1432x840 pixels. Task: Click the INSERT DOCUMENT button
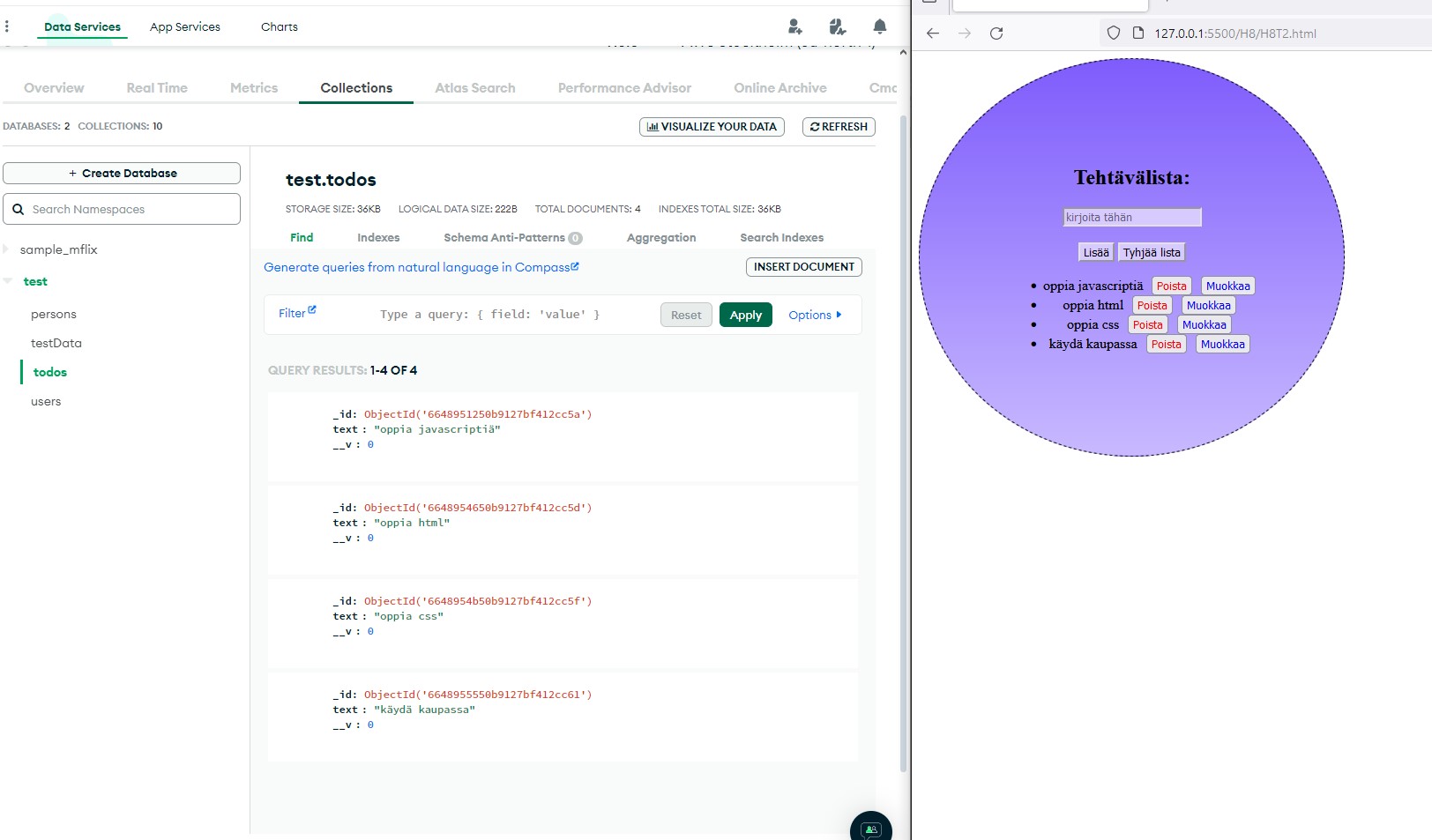(x=803, y=267)
